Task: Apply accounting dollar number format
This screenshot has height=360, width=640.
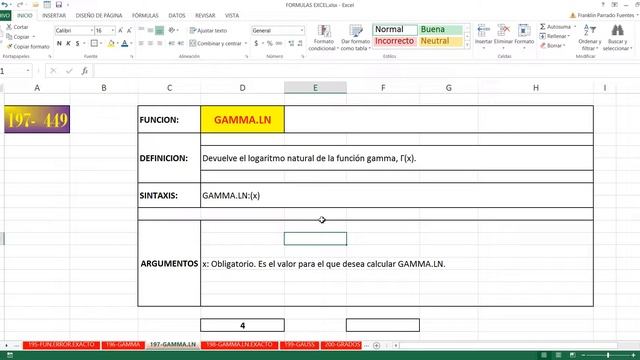Action: 256,43
